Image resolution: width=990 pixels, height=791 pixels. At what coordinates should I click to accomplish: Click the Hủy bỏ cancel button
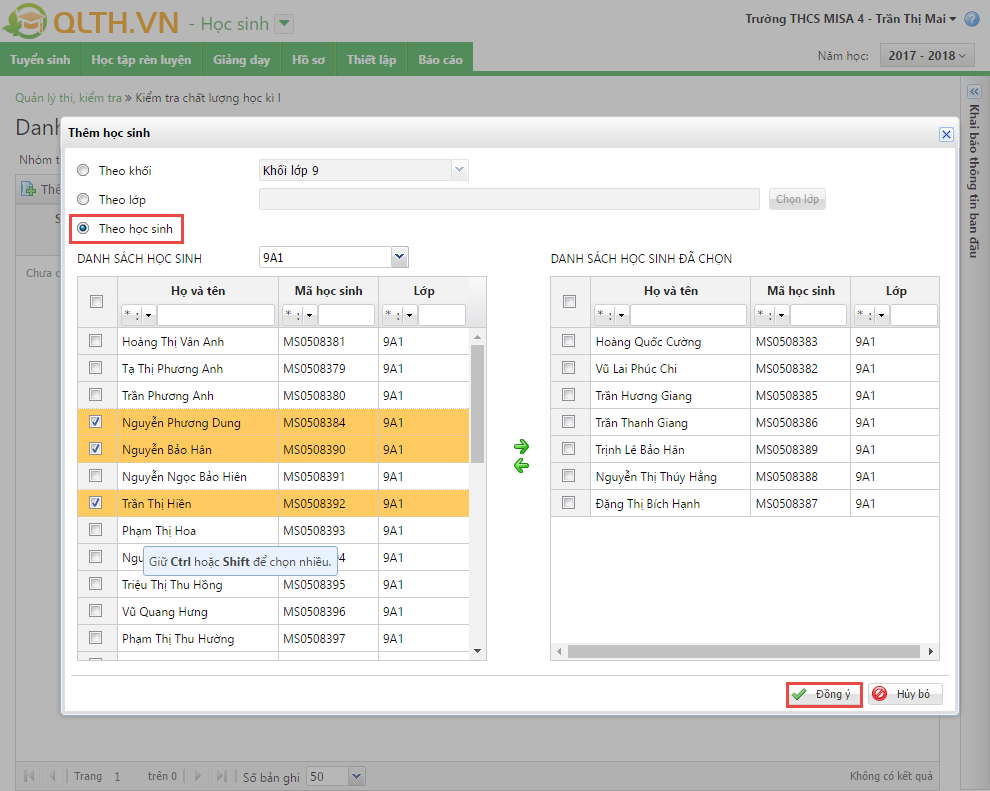(905, 694)
